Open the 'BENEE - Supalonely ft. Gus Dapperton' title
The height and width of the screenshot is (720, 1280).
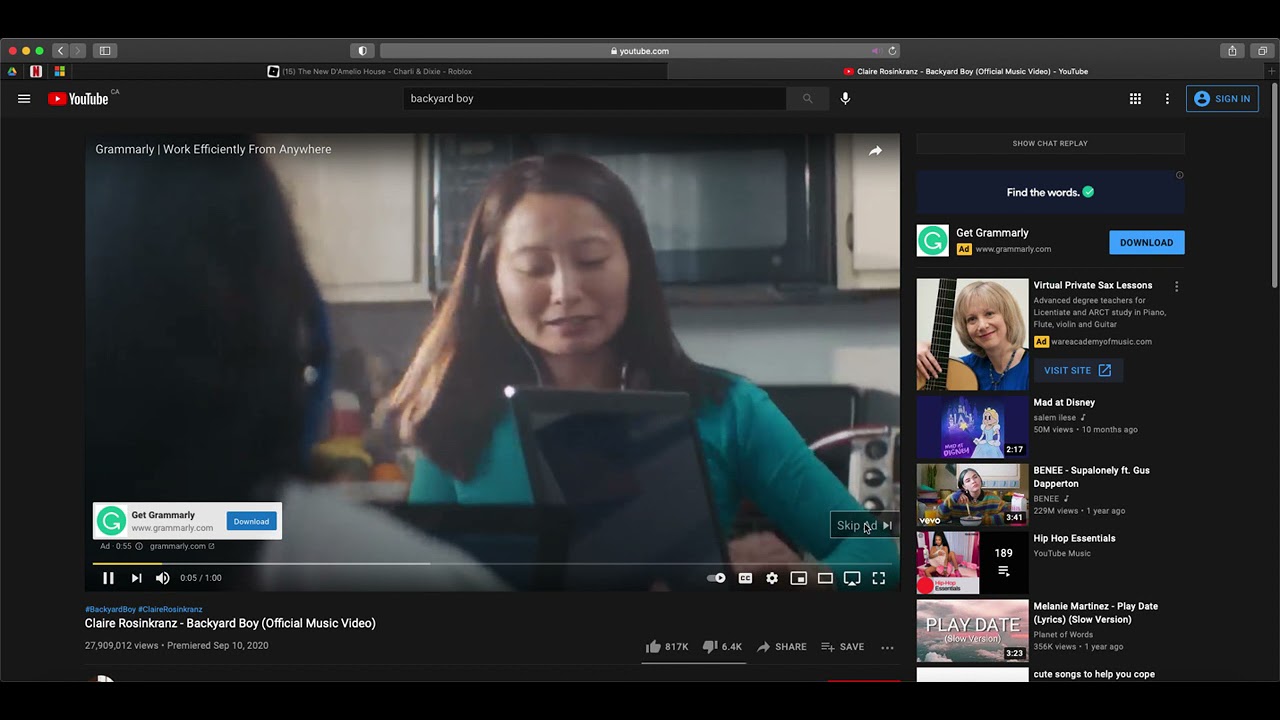click(1091, 477)
